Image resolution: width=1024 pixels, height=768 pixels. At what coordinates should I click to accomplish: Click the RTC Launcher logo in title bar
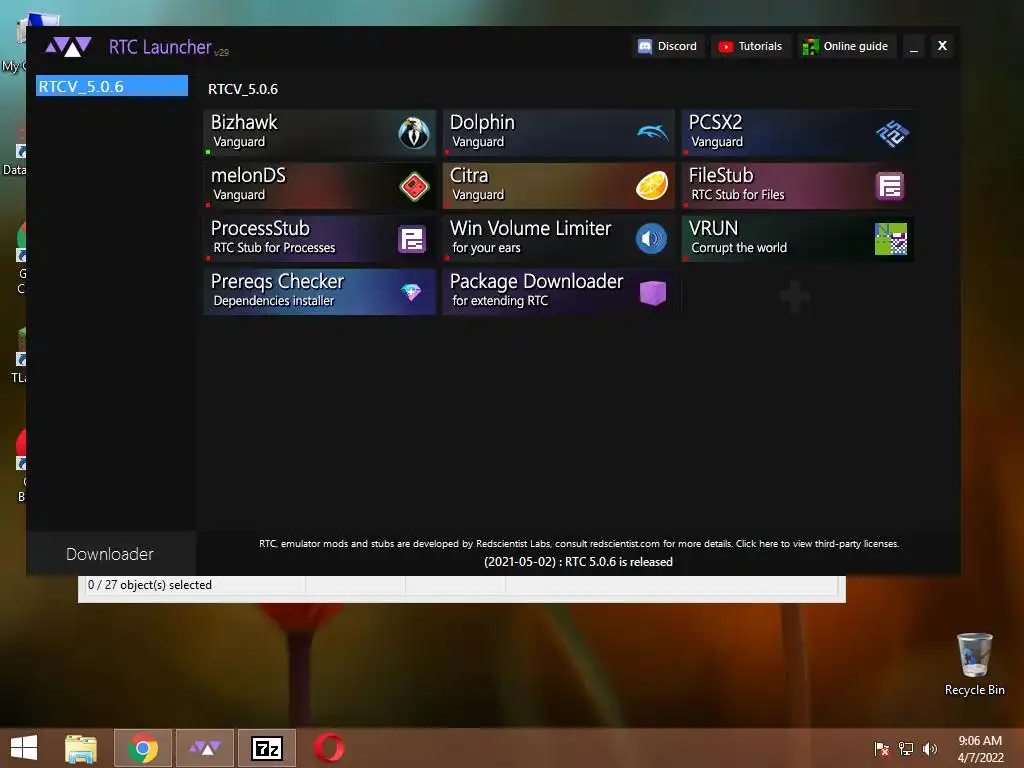point(68,47)
